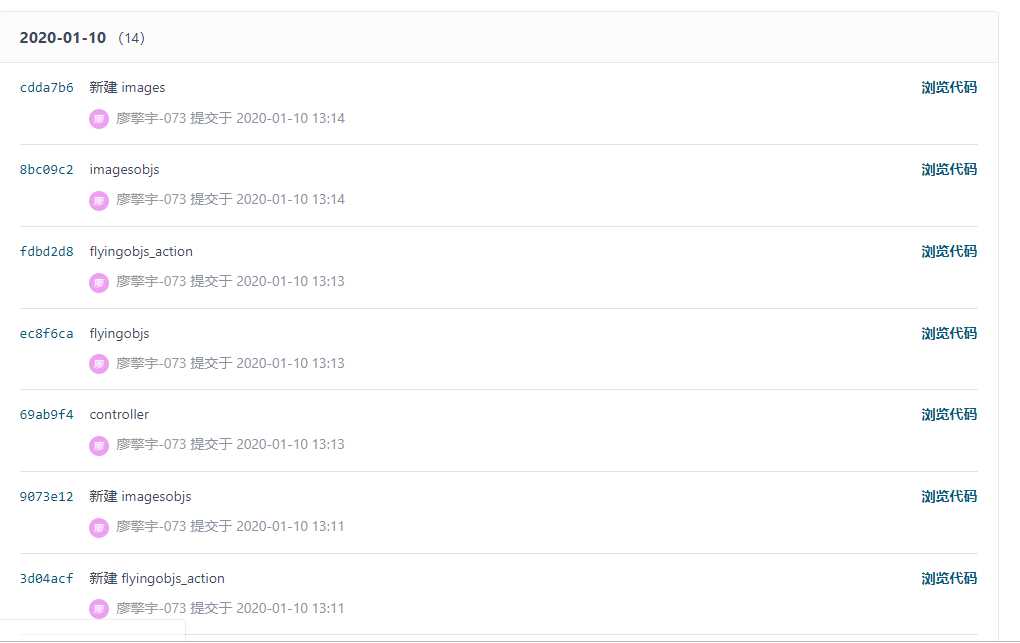Click 浏览代码 for the controller commit
The image size is (1020, 643).
coord(948,415)
